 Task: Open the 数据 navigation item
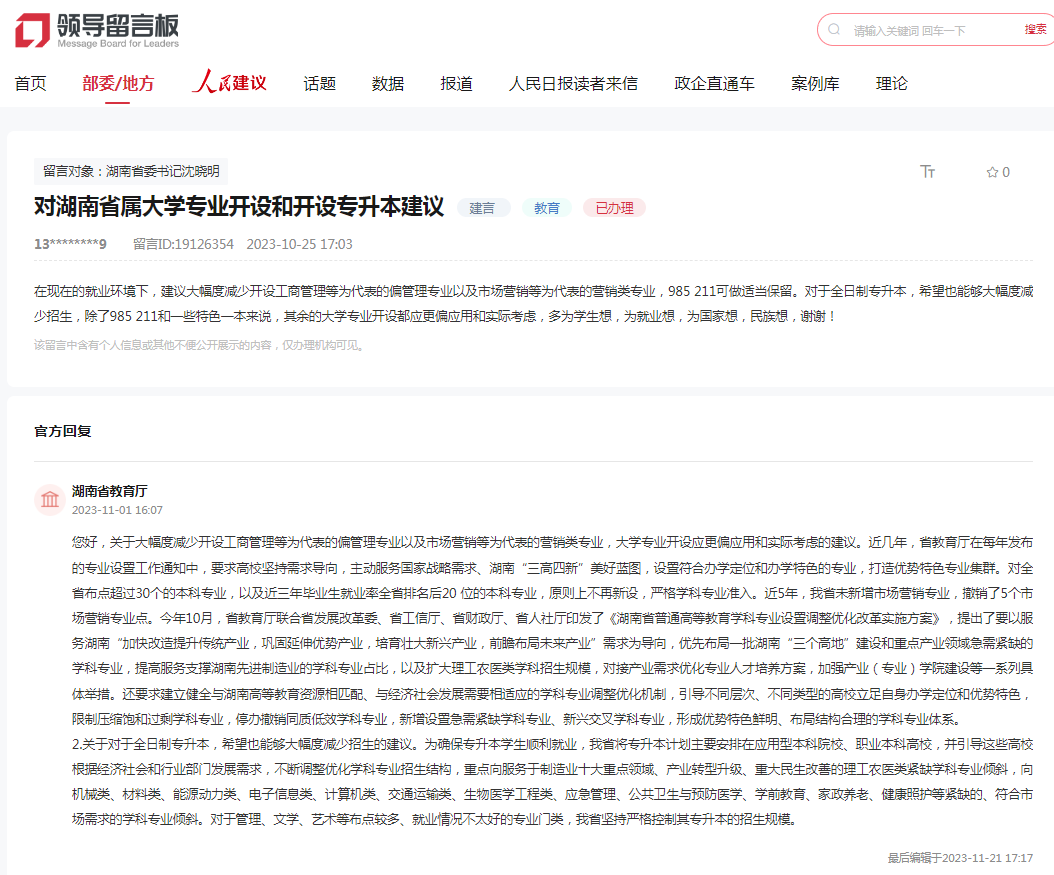click(x=388, y=84)
